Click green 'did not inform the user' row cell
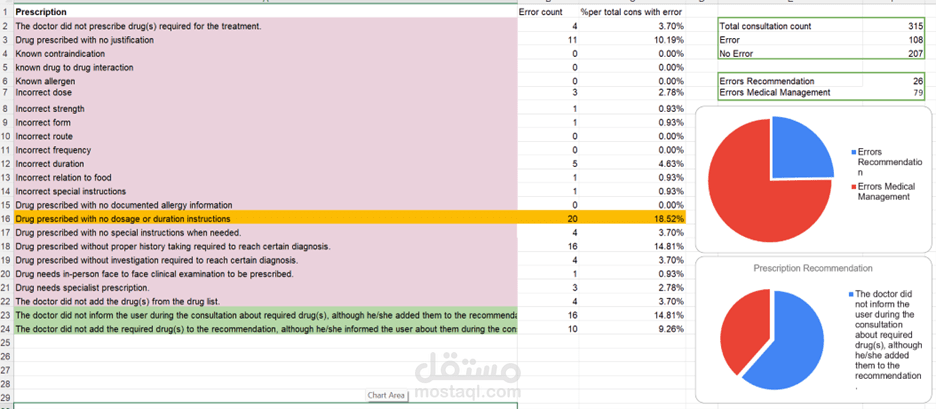The image size is (936, 409). tap(266, 315)
